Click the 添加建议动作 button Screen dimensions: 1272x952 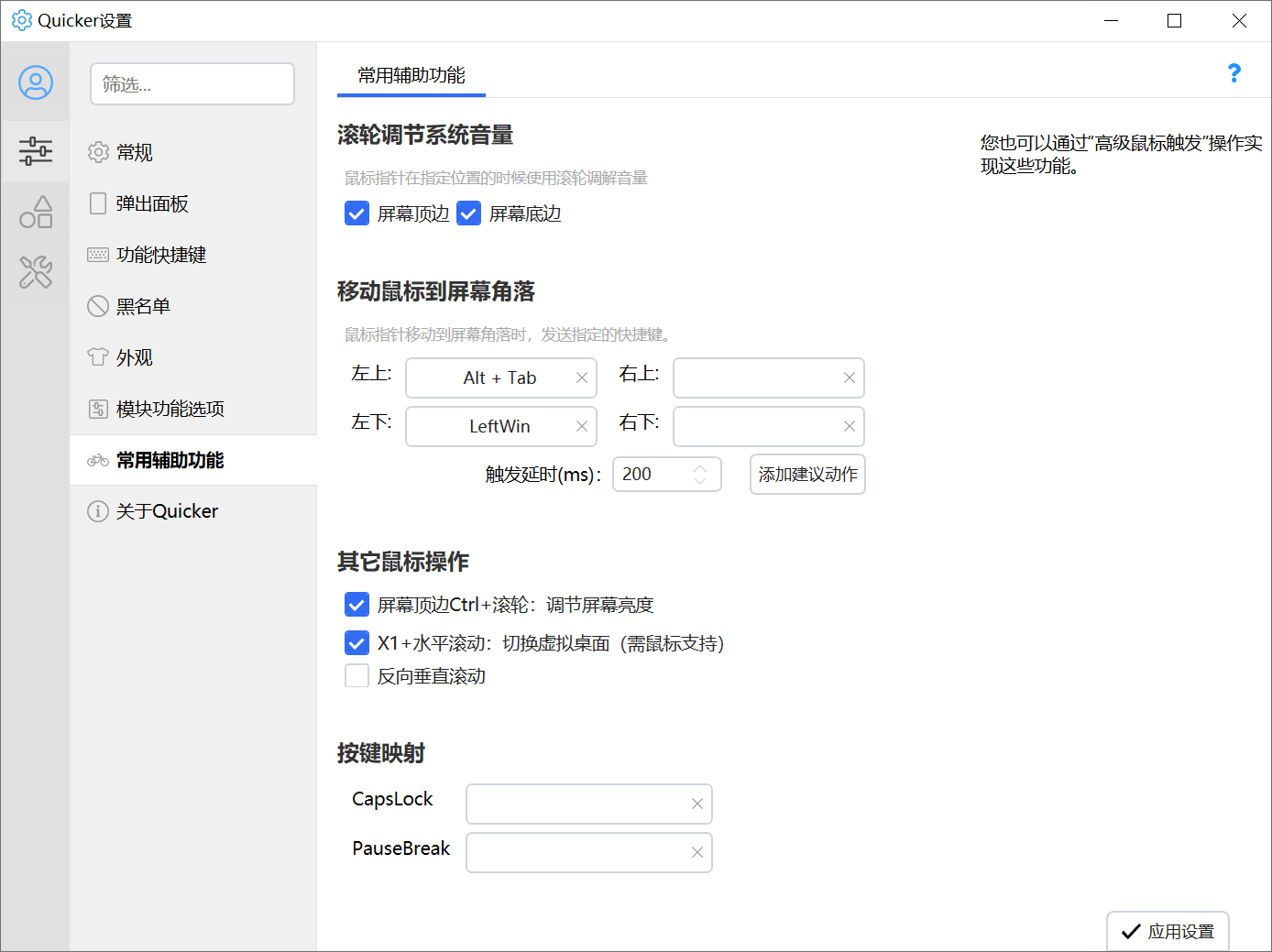pyautogui.click(x=807, y=475)
